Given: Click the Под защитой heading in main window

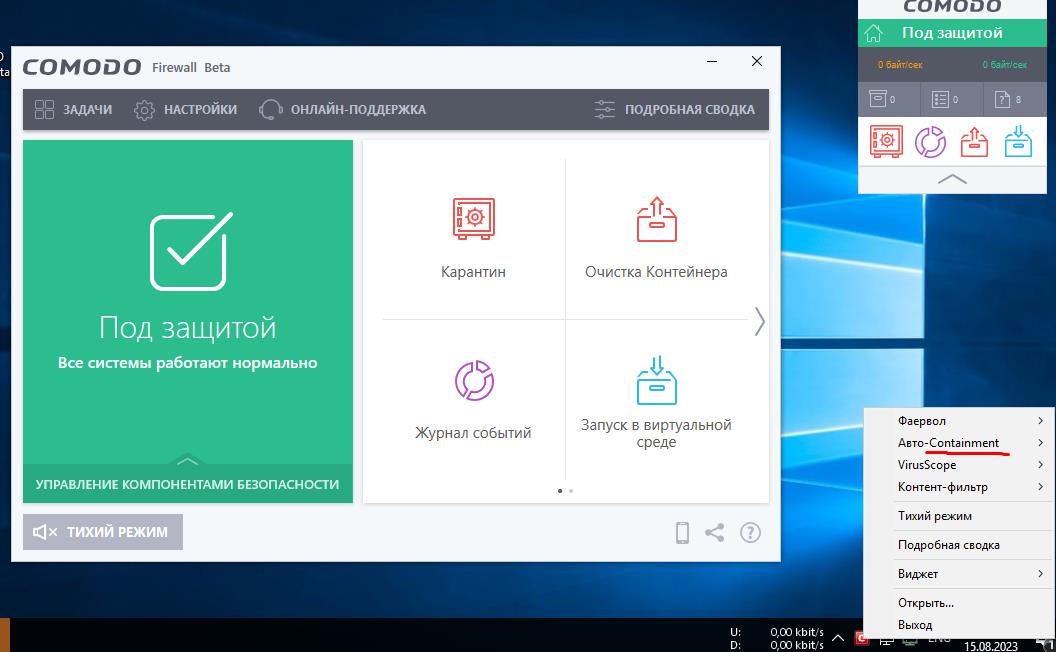Looking at the screenshot, I should pos(187,328).
